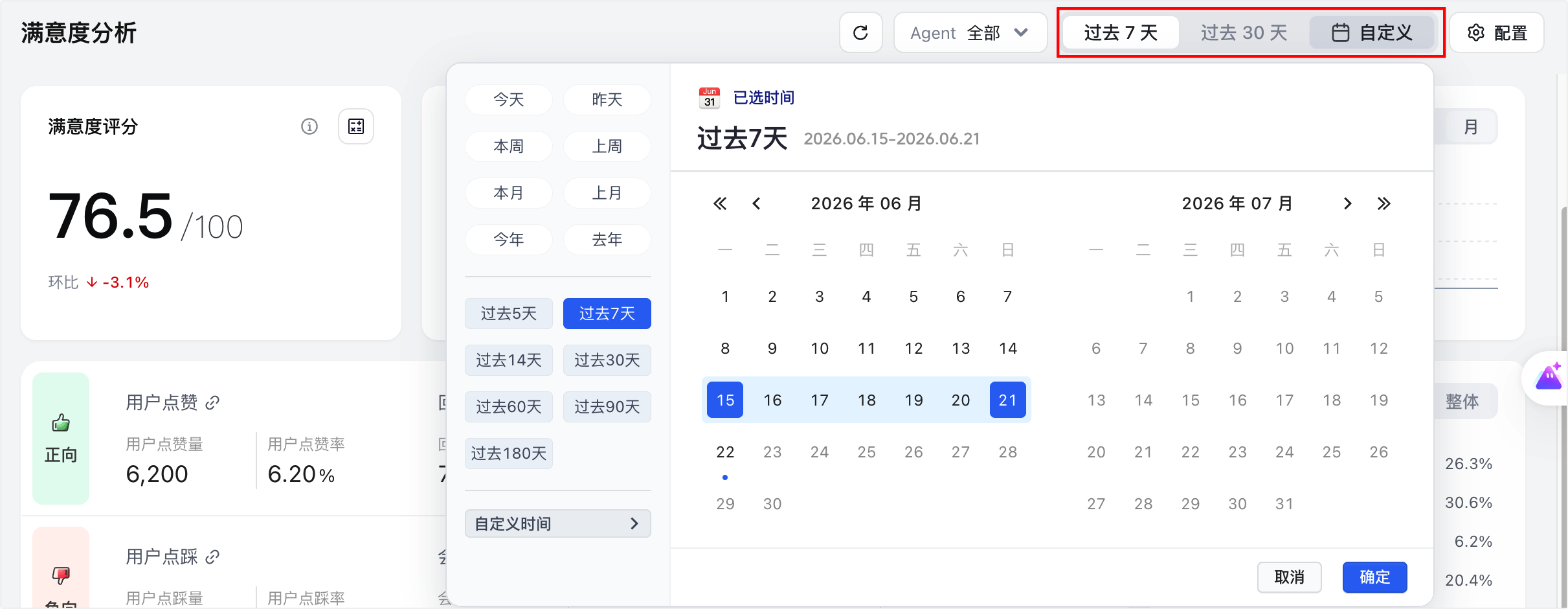This screenshot has width=1568, height=609.
Task: Select the 整体 tab
Action: coord(1462,402)
